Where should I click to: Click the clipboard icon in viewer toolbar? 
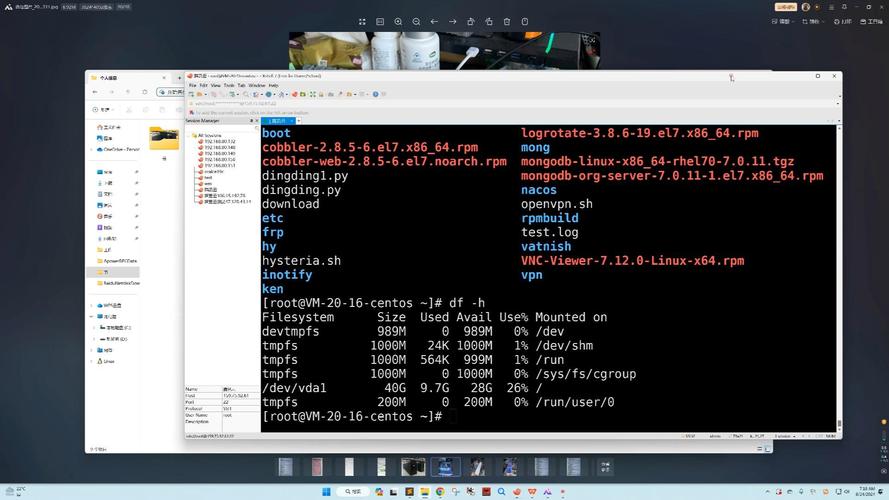[525, 22]
